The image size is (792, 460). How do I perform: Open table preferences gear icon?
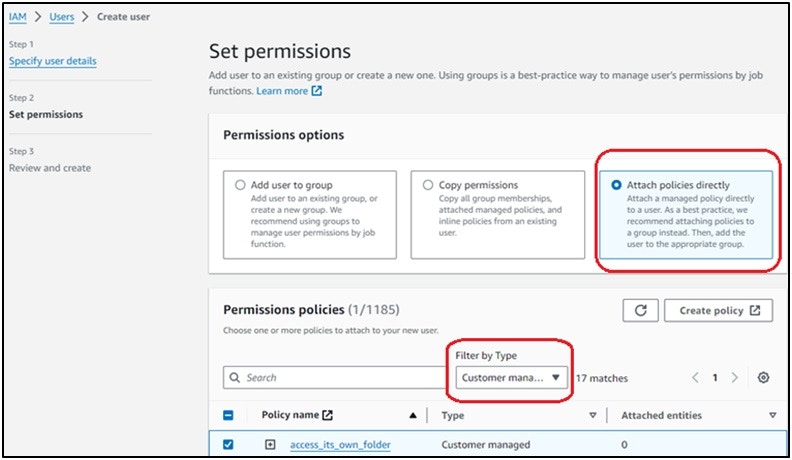pyautogui.click(x=763, y=377)
